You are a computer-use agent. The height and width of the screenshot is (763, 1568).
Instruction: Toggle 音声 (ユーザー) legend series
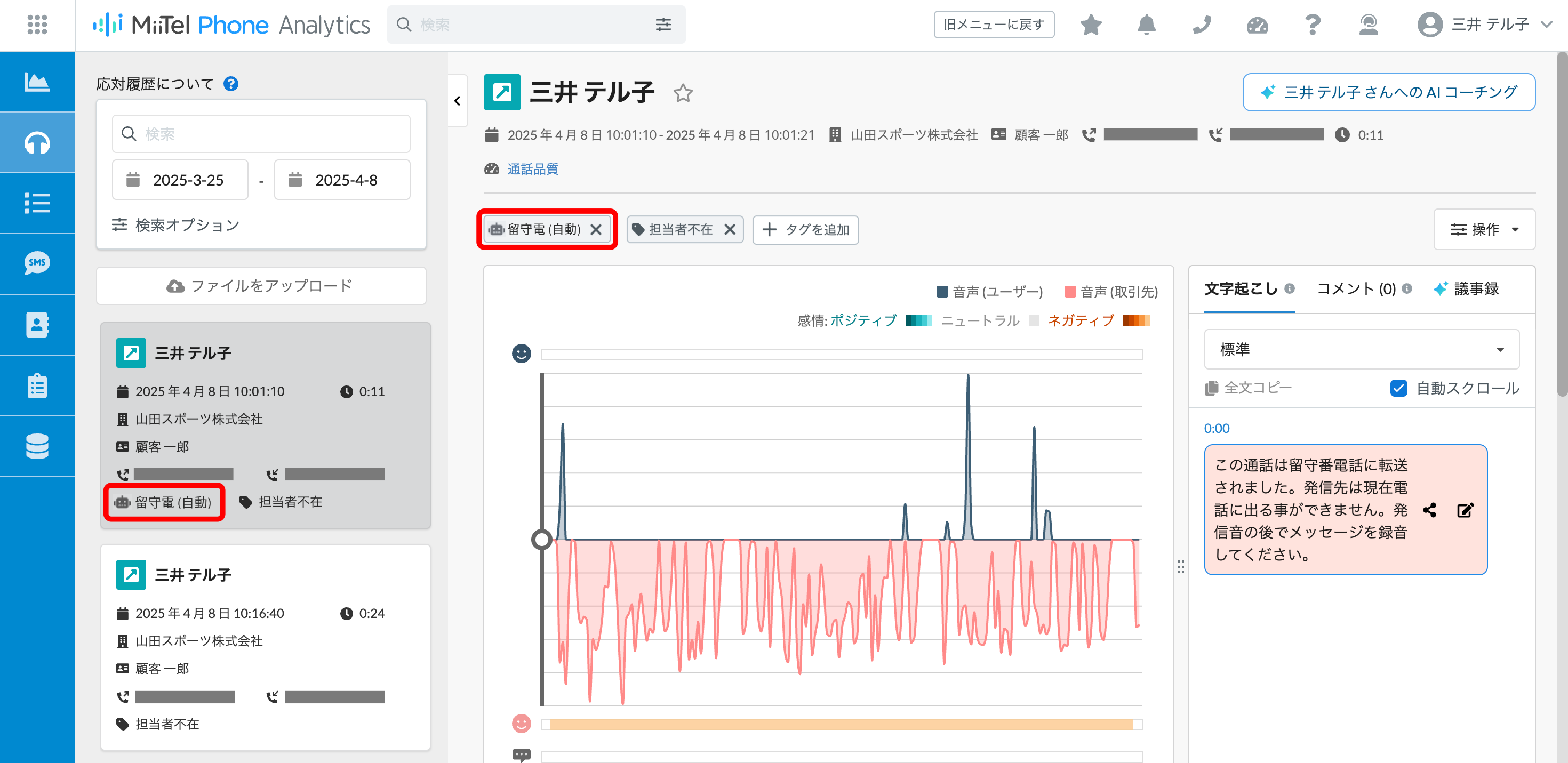(989, 292)
